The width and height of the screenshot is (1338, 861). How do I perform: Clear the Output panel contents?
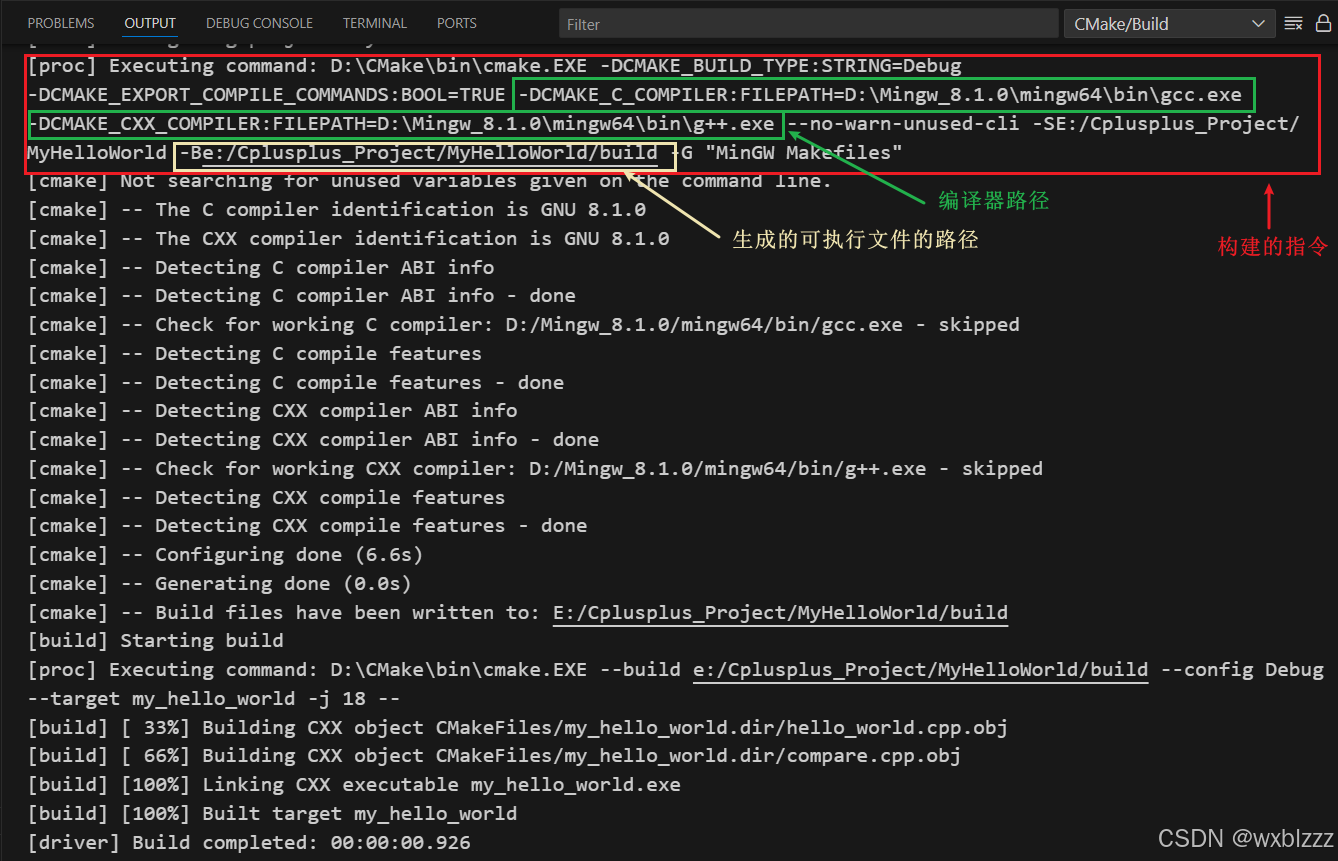point(1293,23)
